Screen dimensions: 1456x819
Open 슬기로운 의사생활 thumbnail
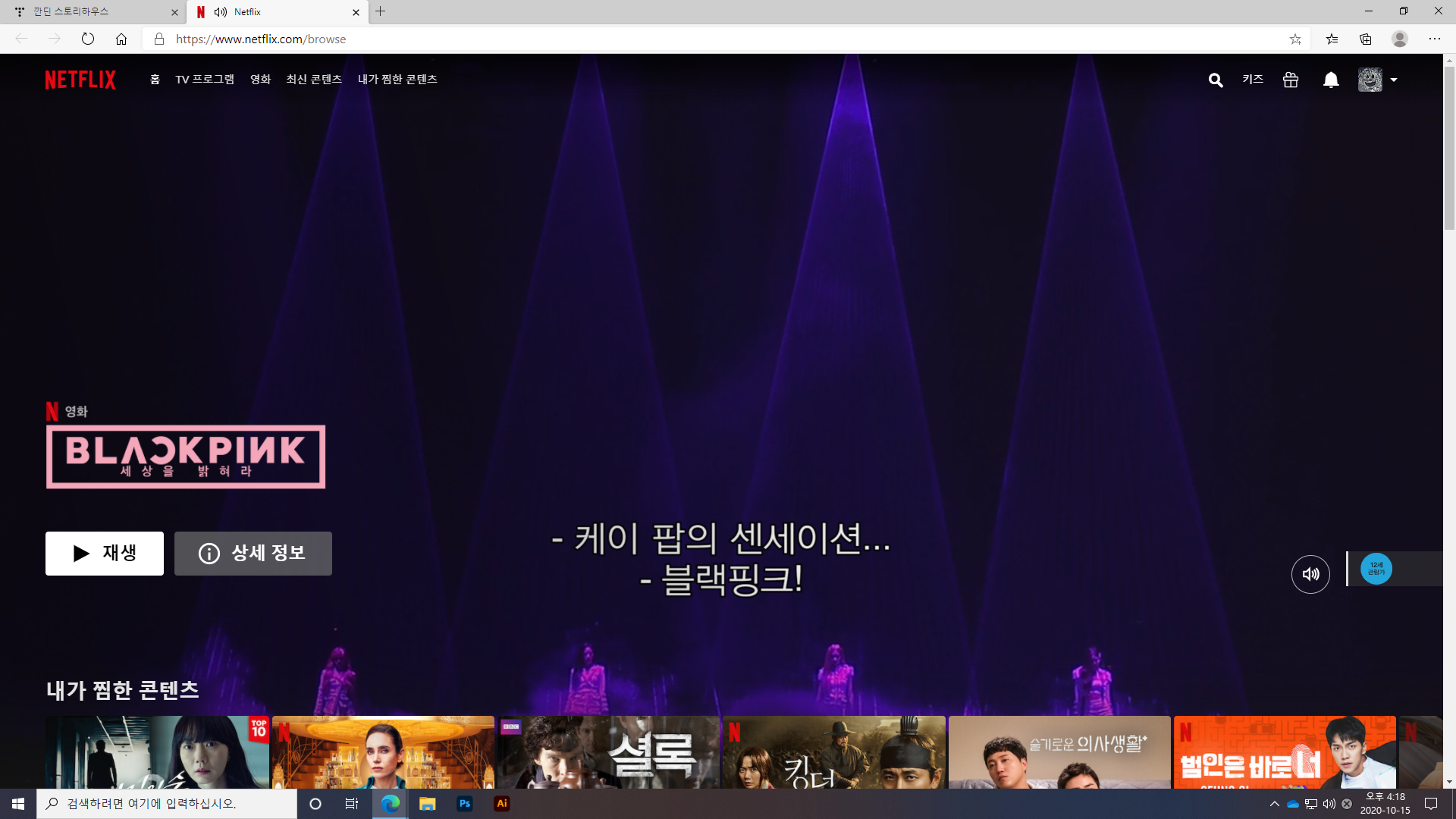(x=1059, y=752)
